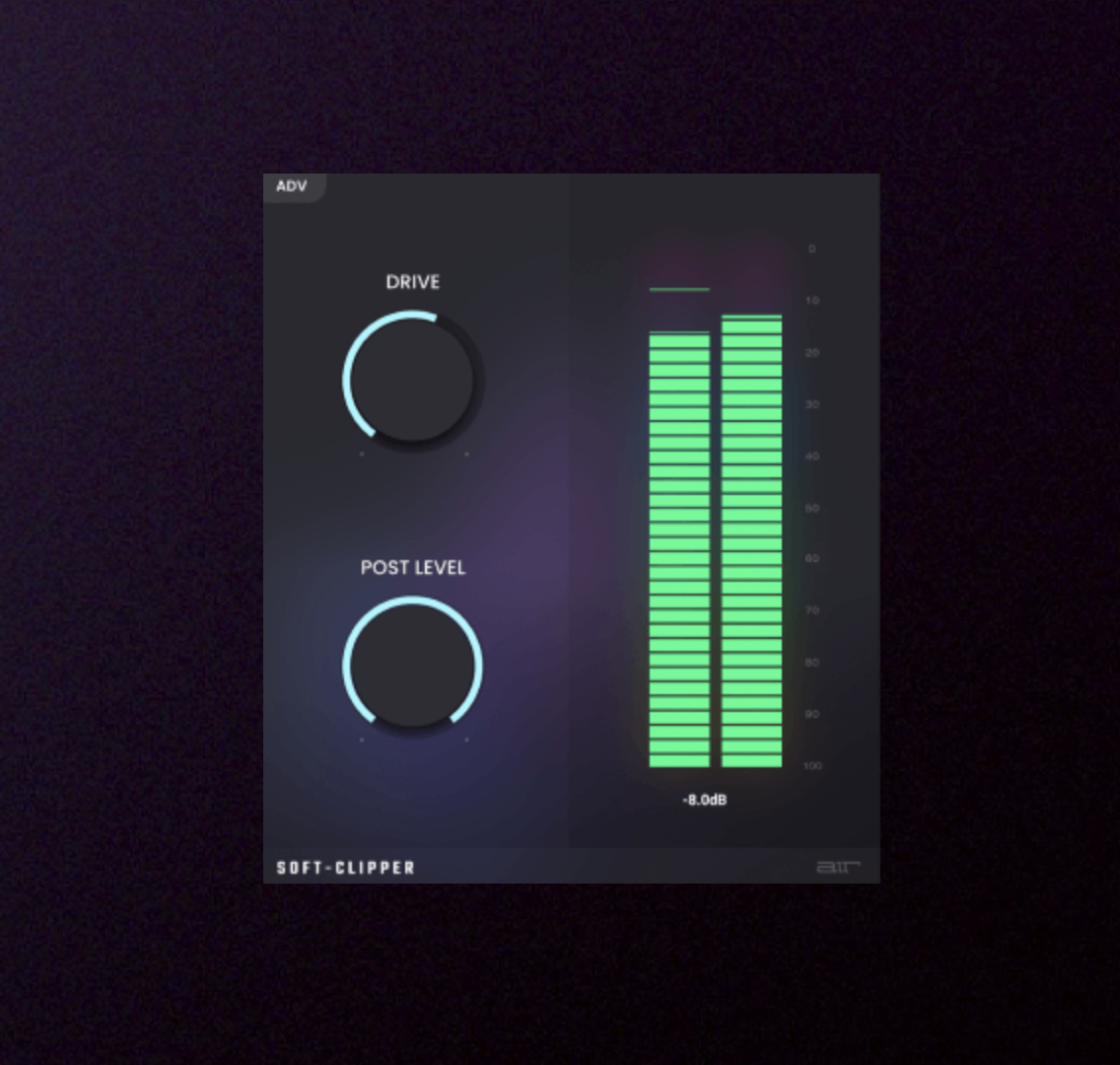1120x1065 pixels.
Task: Click the peak hold line above left meter
Action: tap(679, 290)
